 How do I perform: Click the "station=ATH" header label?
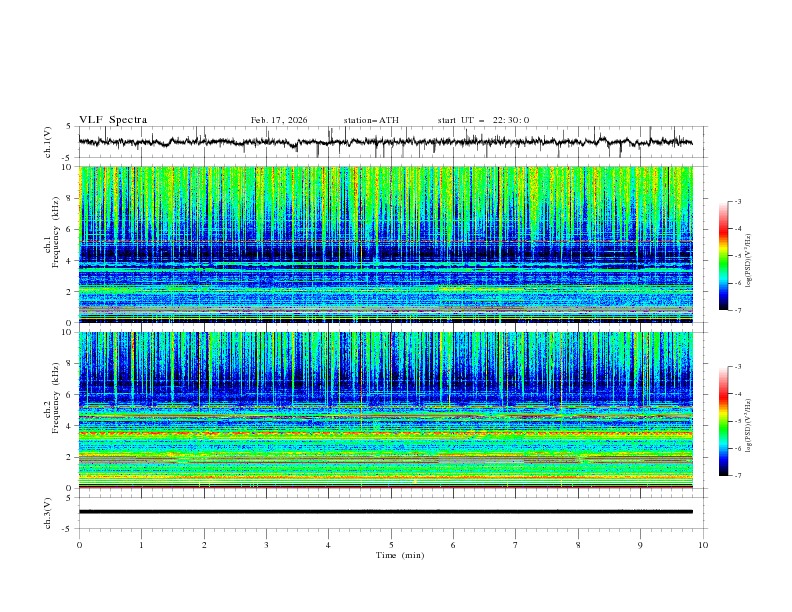coord(371,120)
